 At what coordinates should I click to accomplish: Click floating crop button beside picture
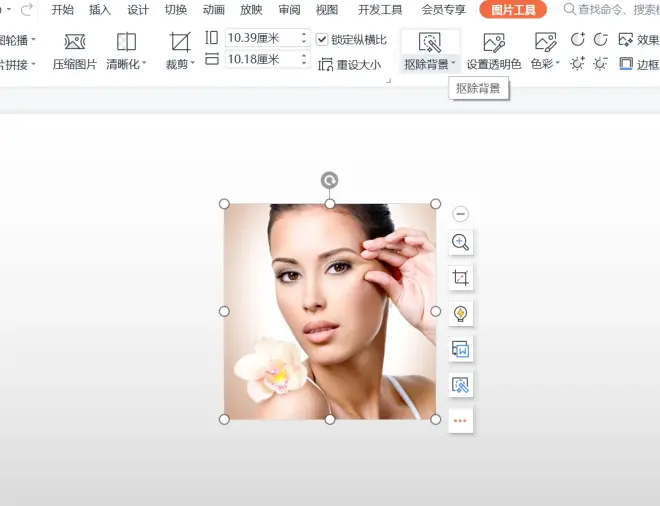click(460, 278)
